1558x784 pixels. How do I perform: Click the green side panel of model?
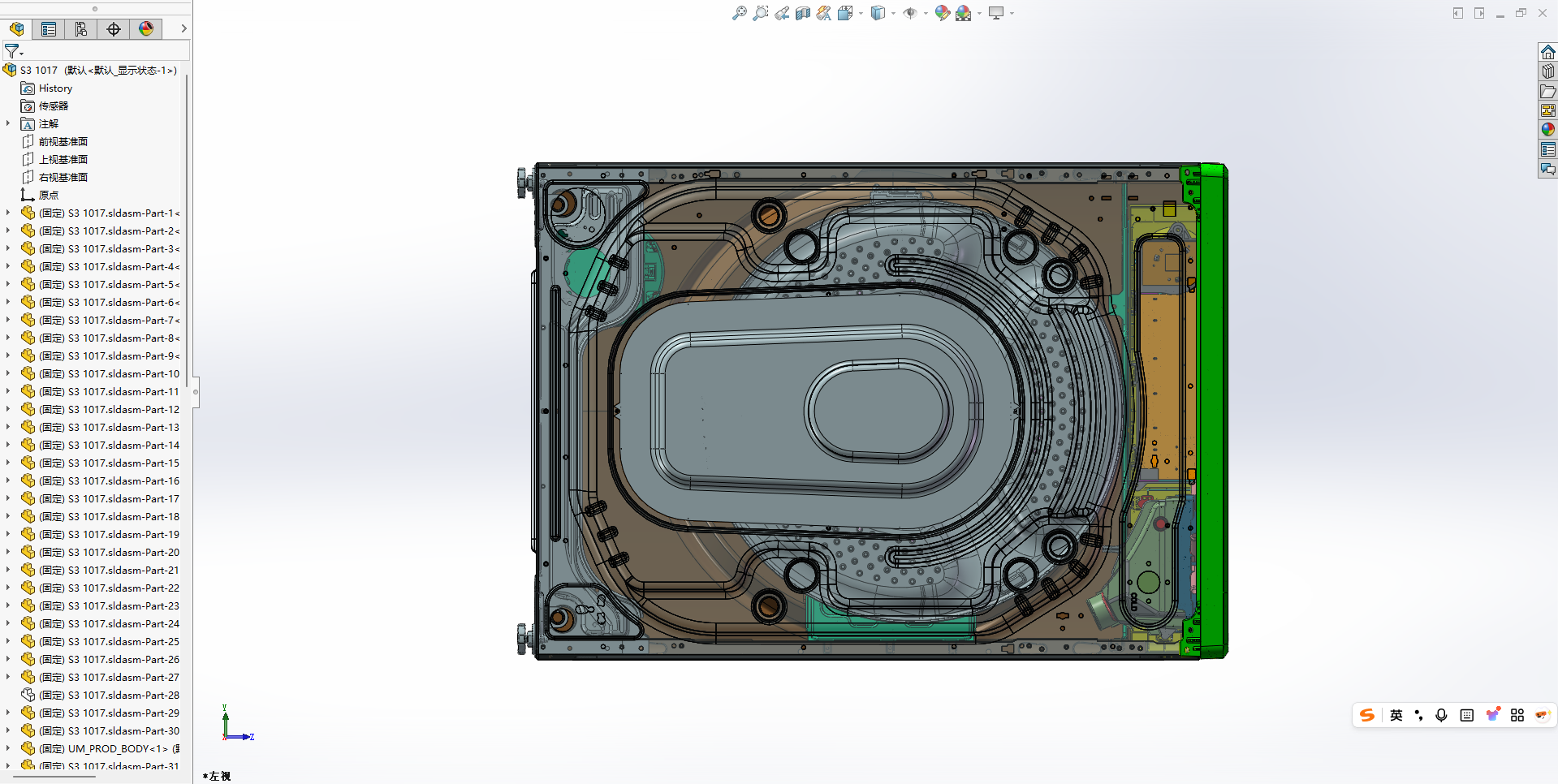click(1214, 410)
